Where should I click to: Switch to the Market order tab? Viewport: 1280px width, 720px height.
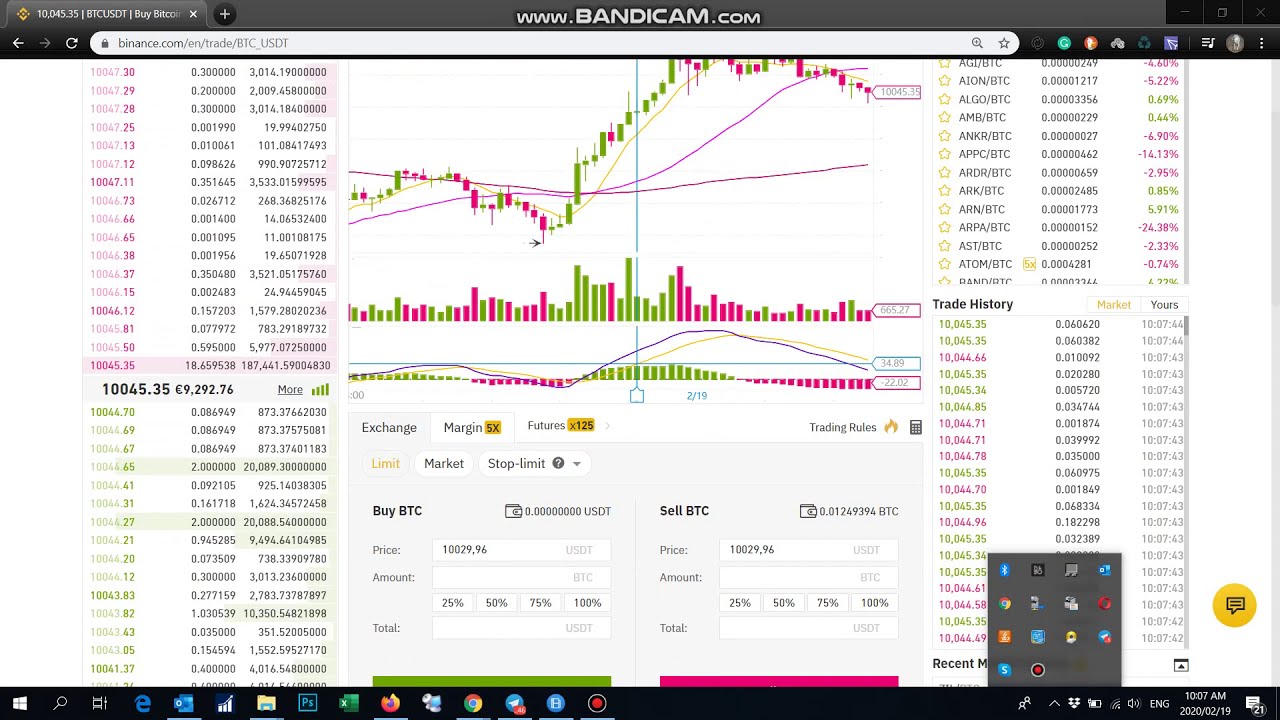coord(444,463)
